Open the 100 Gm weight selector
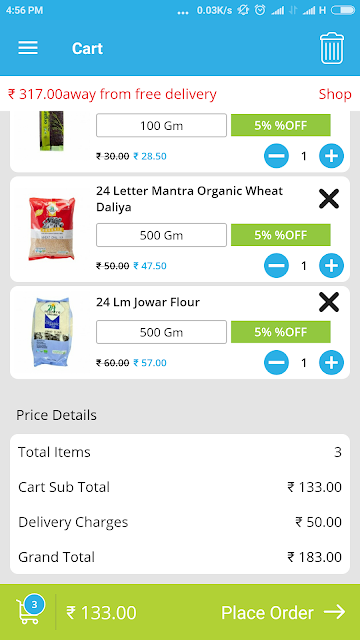The image size is (360, 640). 161,125
